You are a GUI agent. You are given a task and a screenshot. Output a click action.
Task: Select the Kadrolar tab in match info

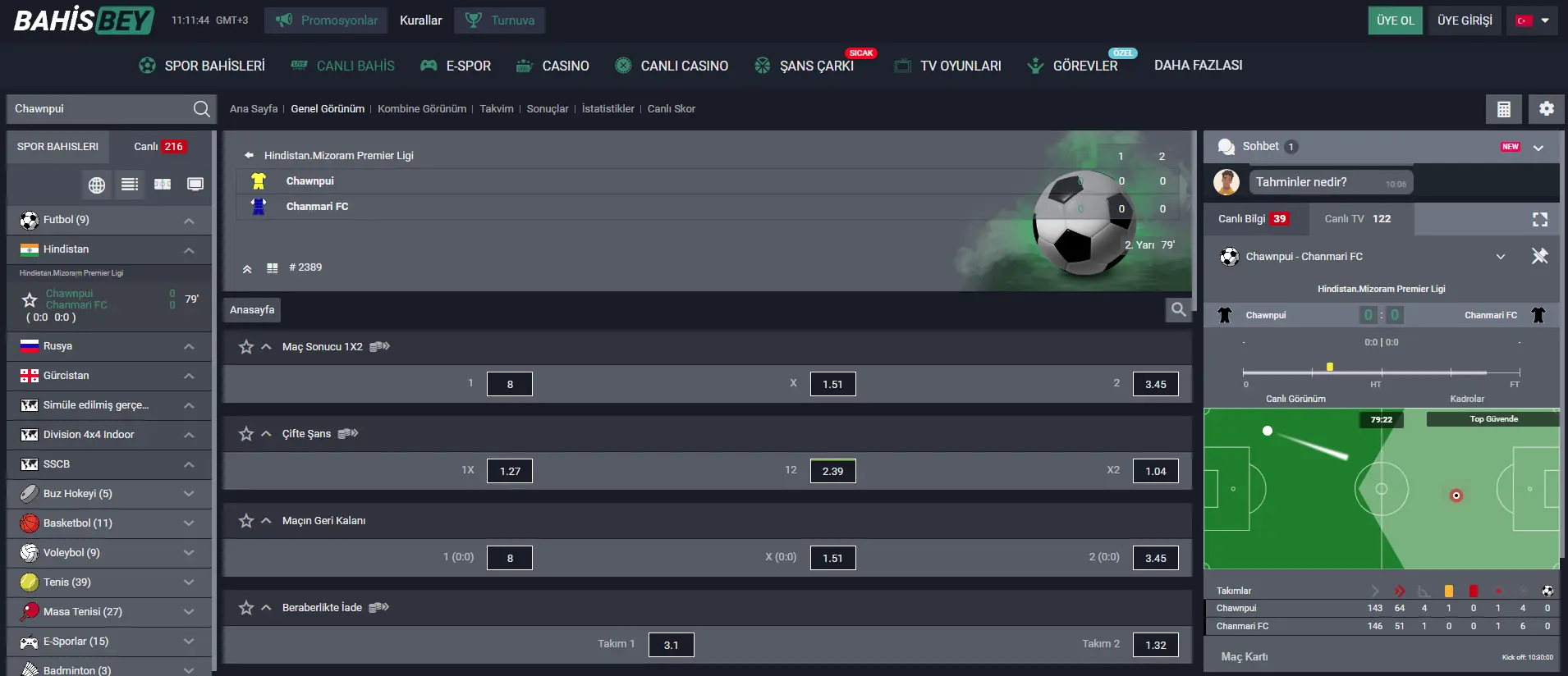pos(1467,399)
